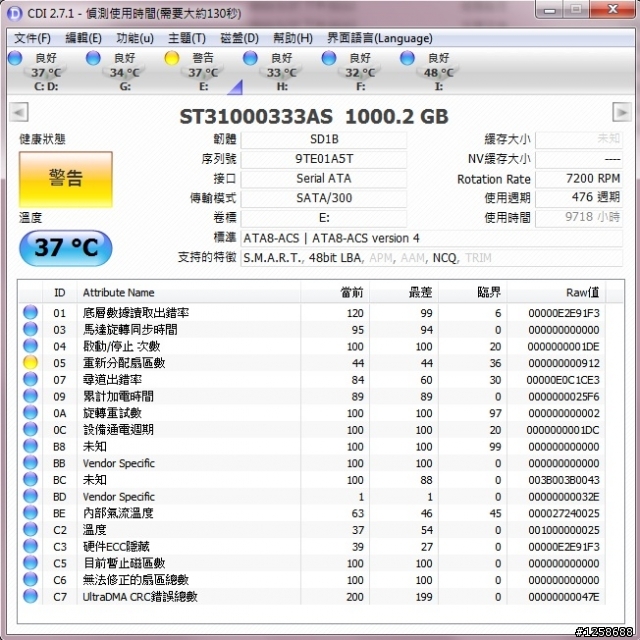Click the transfer mode field SATA/300
This screenshot has width=640, height=640.
(324, 198)
